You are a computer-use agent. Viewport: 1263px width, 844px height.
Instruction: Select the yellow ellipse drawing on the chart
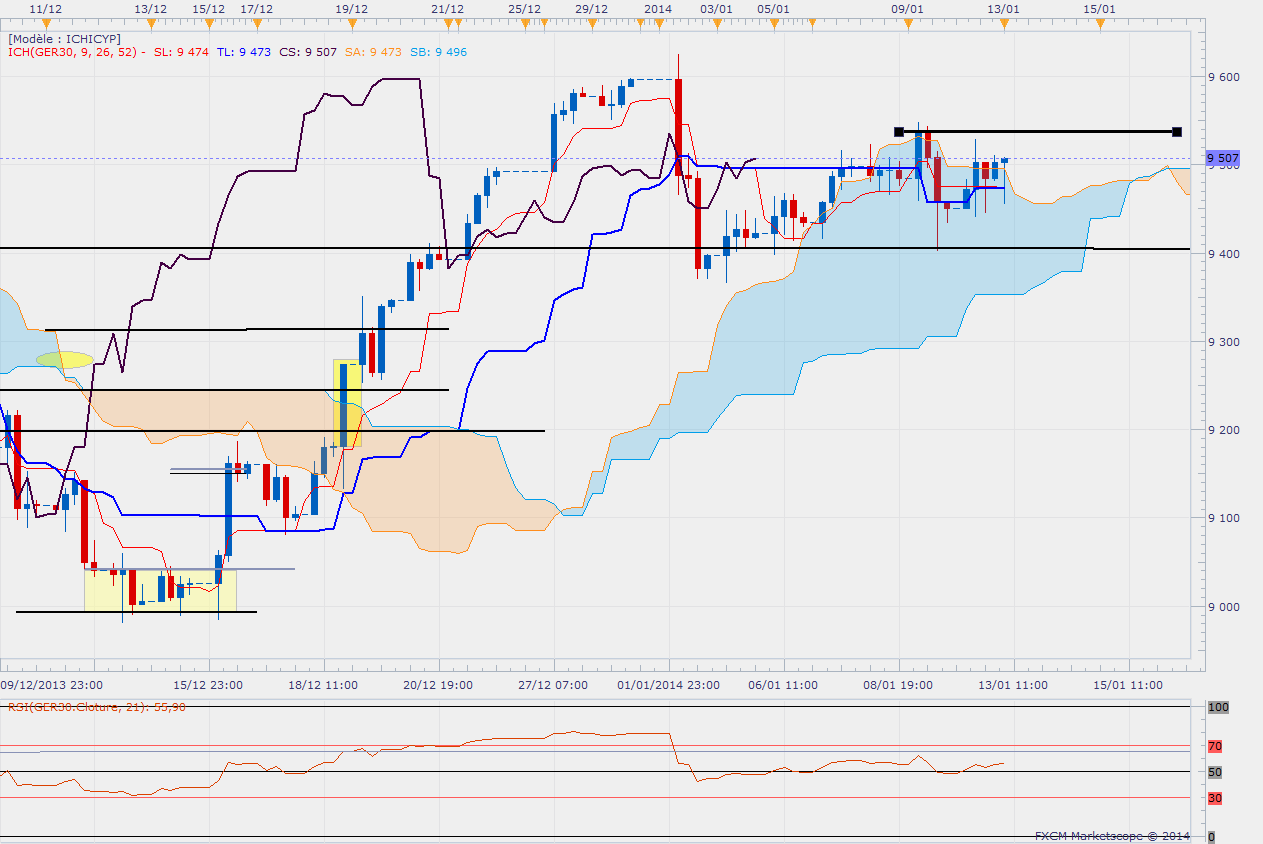tap(64, 359)
